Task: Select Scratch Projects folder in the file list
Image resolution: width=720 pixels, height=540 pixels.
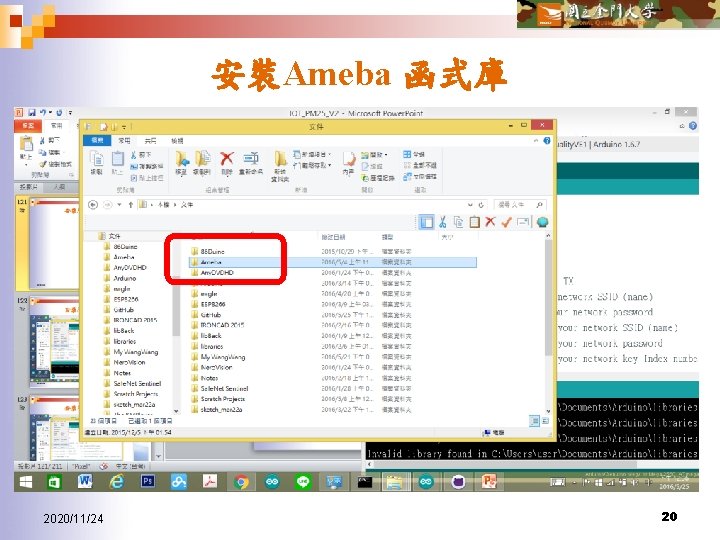Action: pyautogui.click(x=218, y=399)
